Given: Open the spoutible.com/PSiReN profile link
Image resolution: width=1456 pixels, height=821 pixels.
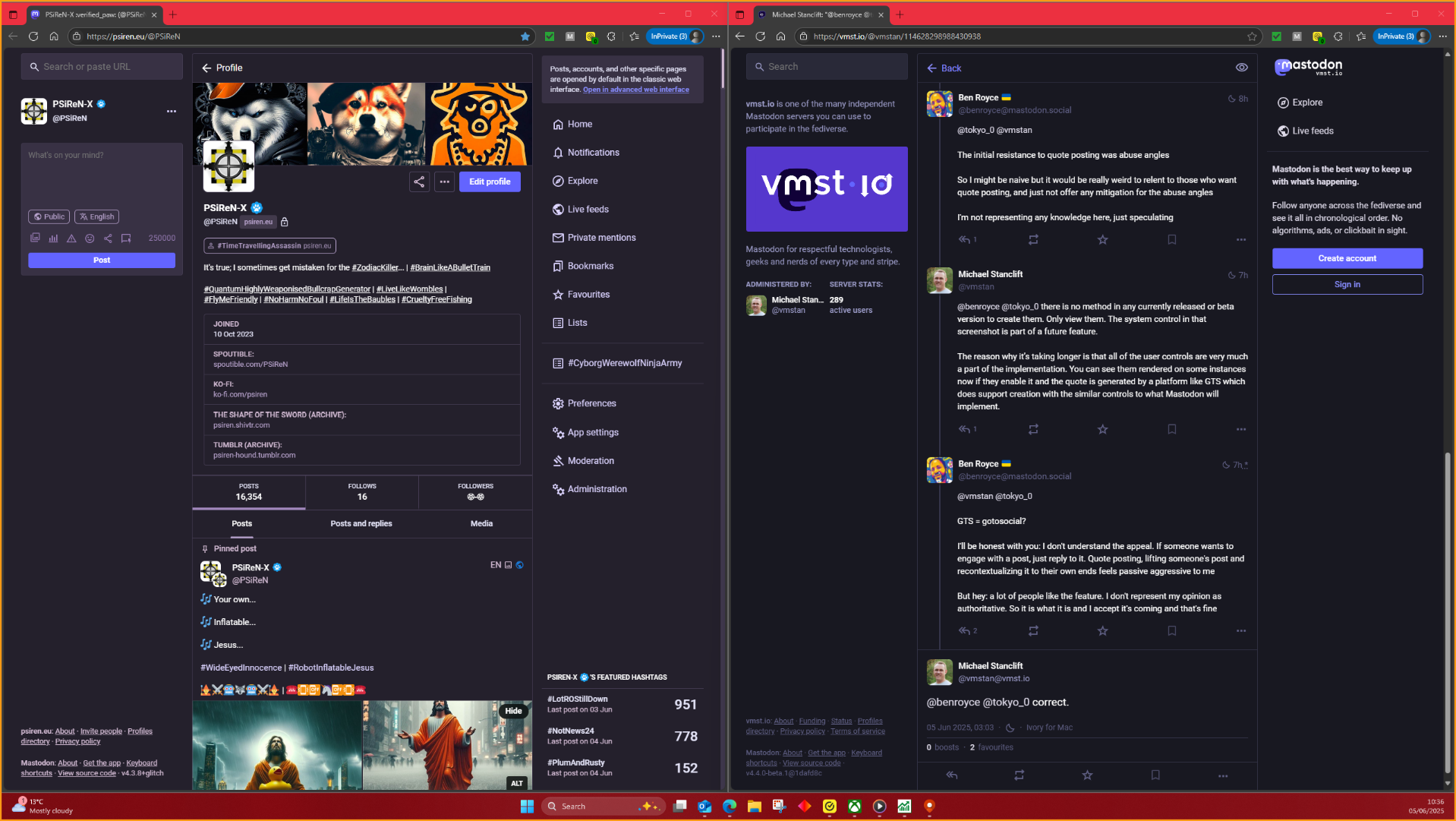Looking at the screenshot, I should 251,365.
